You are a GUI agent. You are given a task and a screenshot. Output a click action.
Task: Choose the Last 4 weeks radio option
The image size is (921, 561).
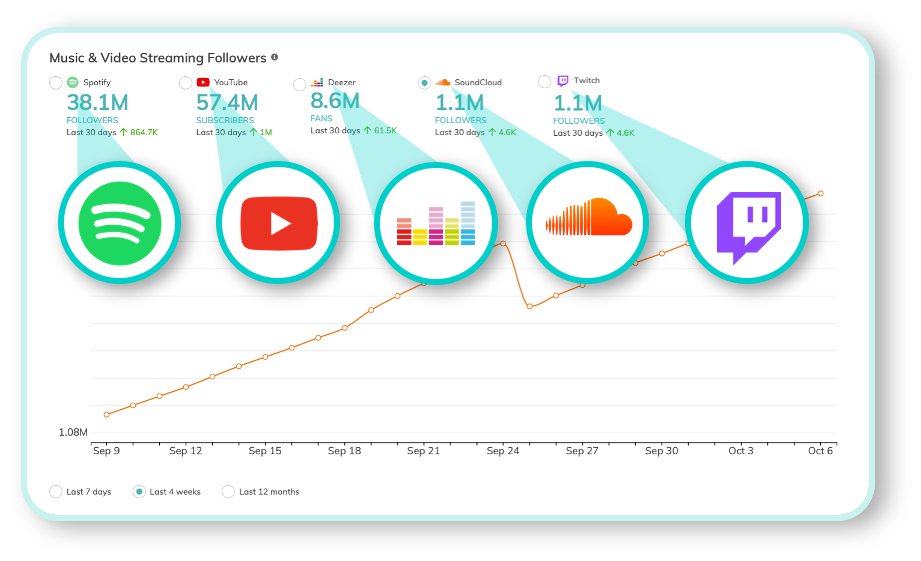click(x=139, y=492)
